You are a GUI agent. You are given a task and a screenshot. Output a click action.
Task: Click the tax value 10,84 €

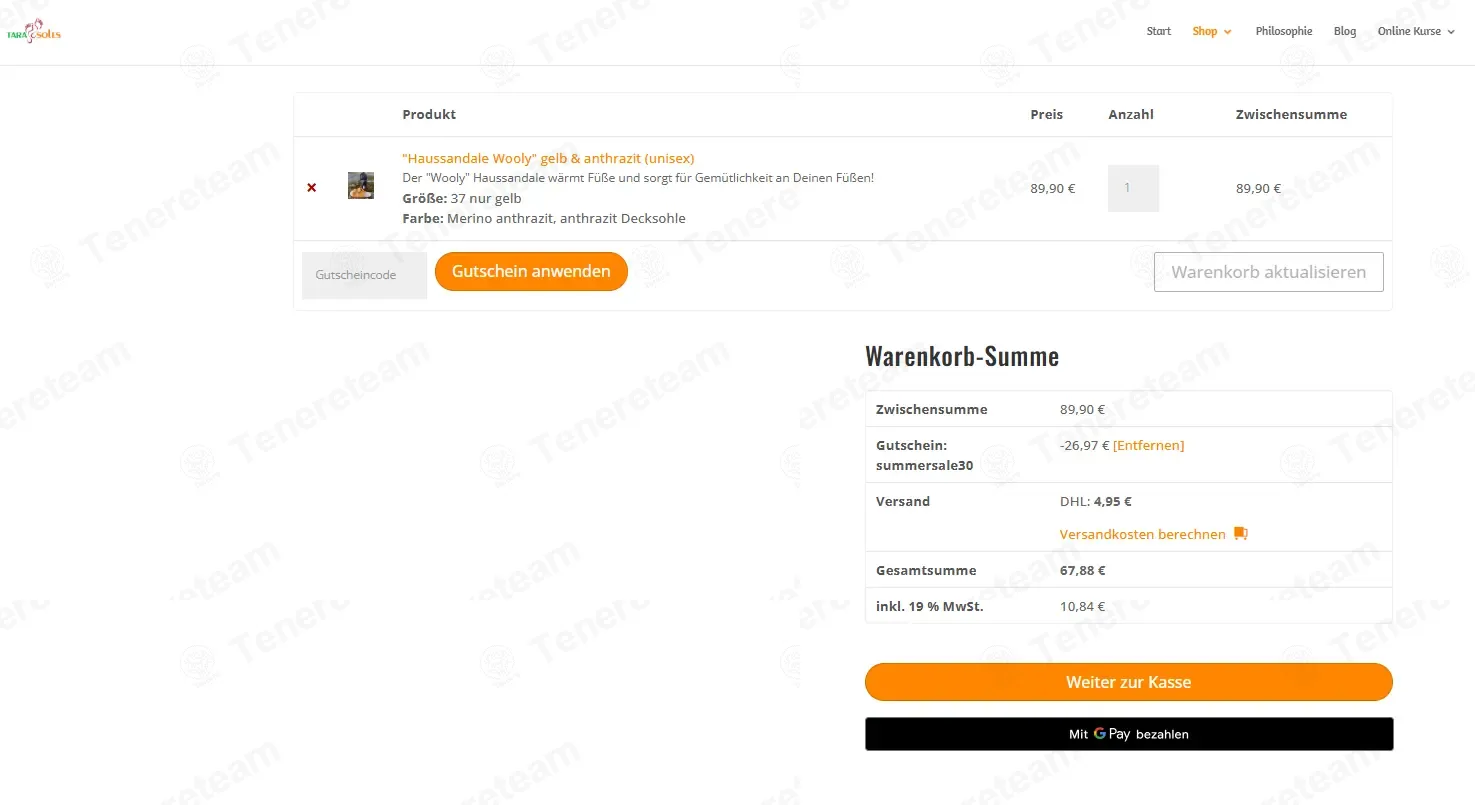point(1082,606)
